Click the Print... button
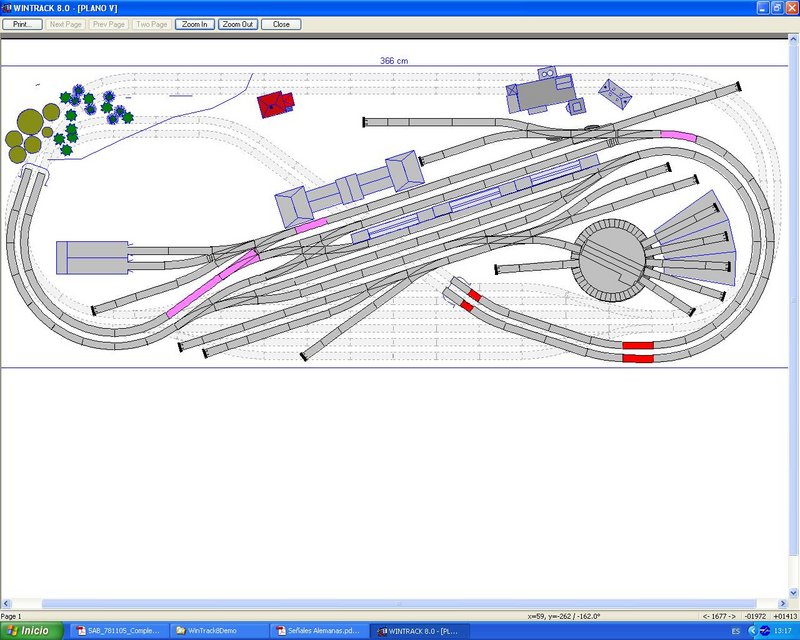The height and width of the screenshot is (640, 800). point(22,24)
